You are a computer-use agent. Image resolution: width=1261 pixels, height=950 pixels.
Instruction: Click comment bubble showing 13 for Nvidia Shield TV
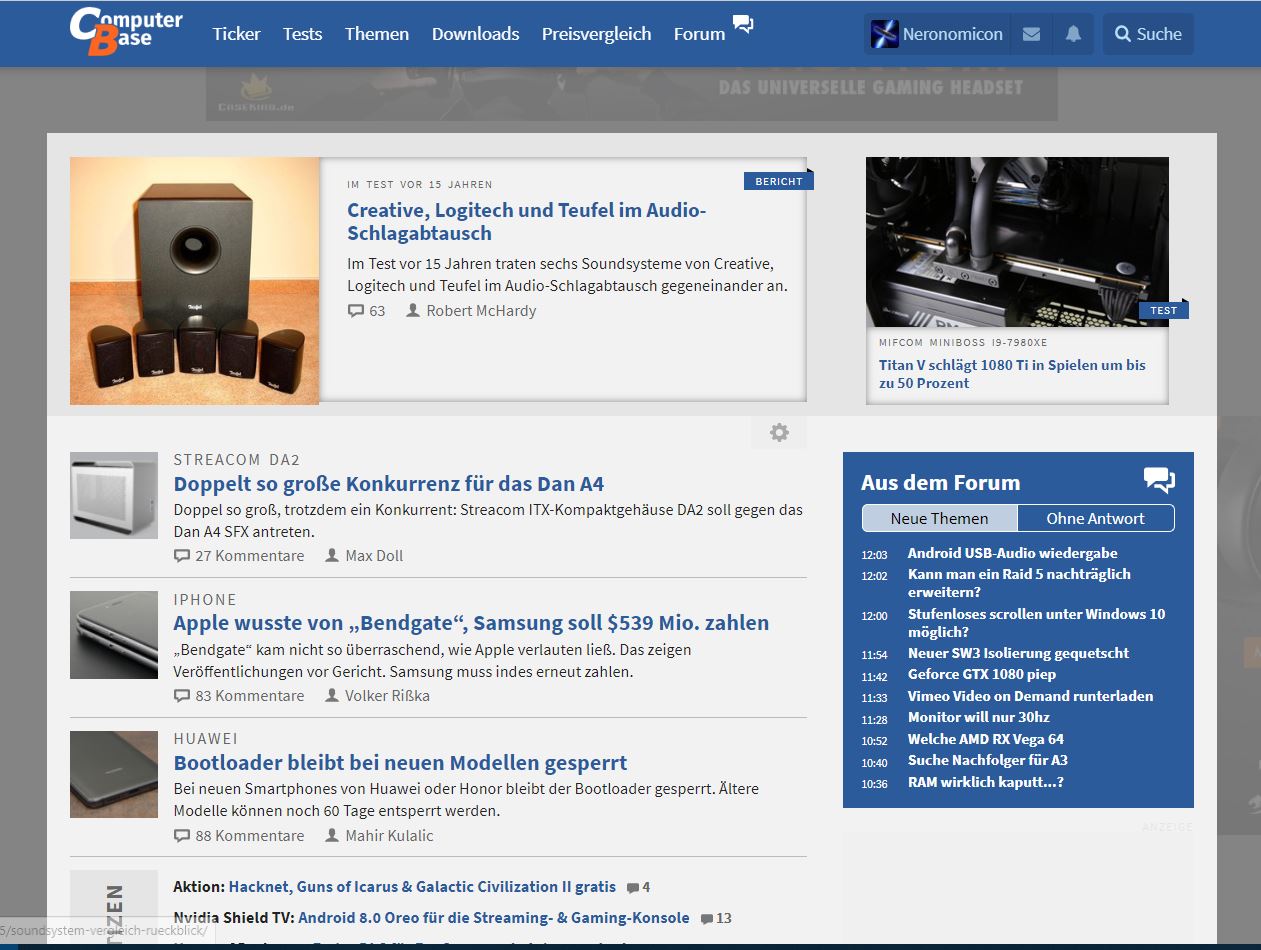pyautogui.click(x=707, y=919)
